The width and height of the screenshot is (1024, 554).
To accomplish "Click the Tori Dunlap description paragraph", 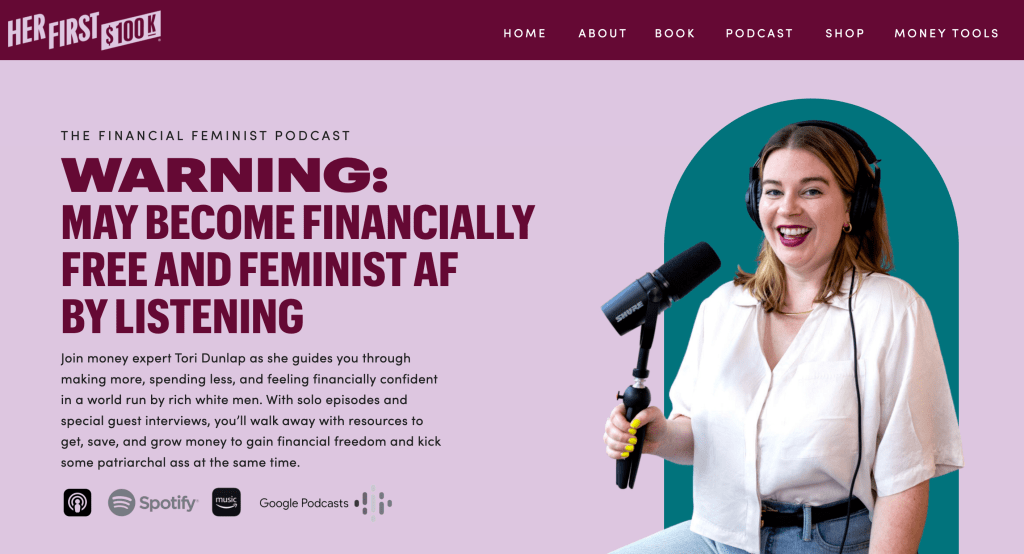I will [x=251, y=410].
